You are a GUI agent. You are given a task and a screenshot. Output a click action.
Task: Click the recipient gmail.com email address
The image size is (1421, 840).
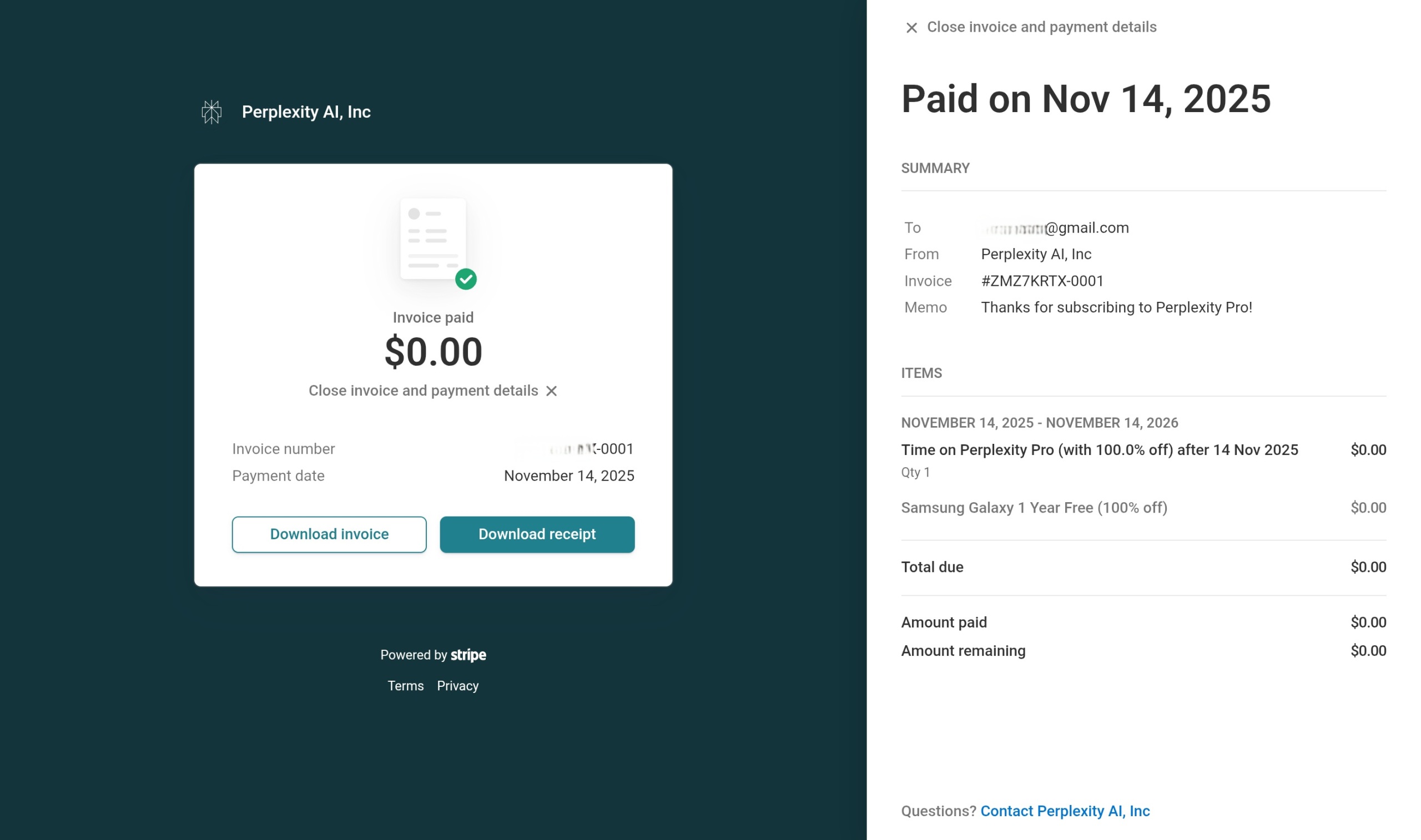tap(1055, 228)
